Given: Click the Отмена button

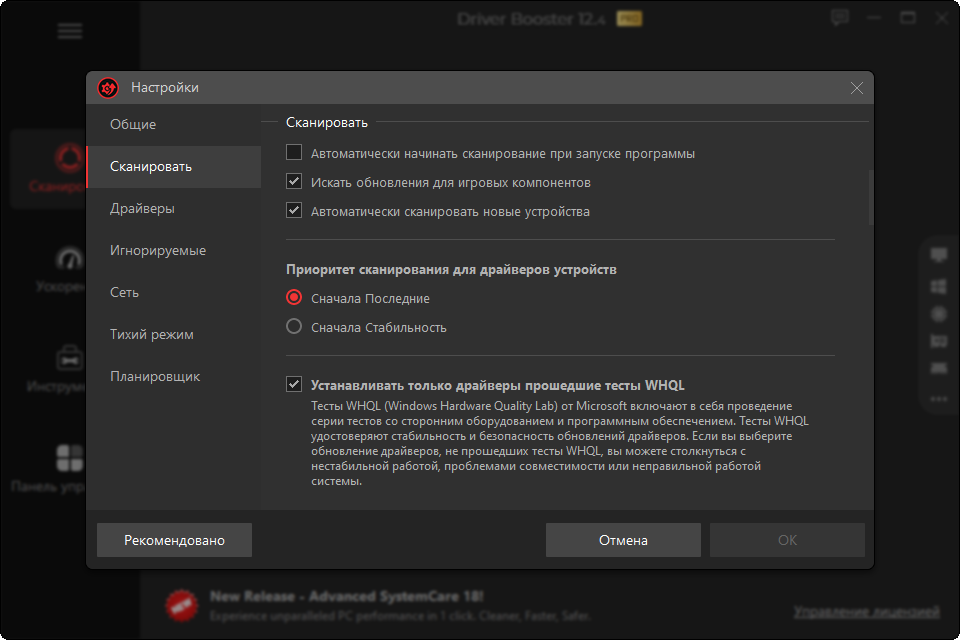Looking at the screenshot, I should coord(623,540).
